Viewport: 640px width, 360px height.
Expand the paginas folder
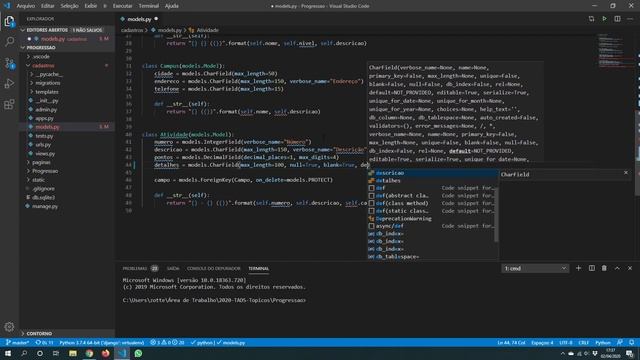(x=41, y=162)
